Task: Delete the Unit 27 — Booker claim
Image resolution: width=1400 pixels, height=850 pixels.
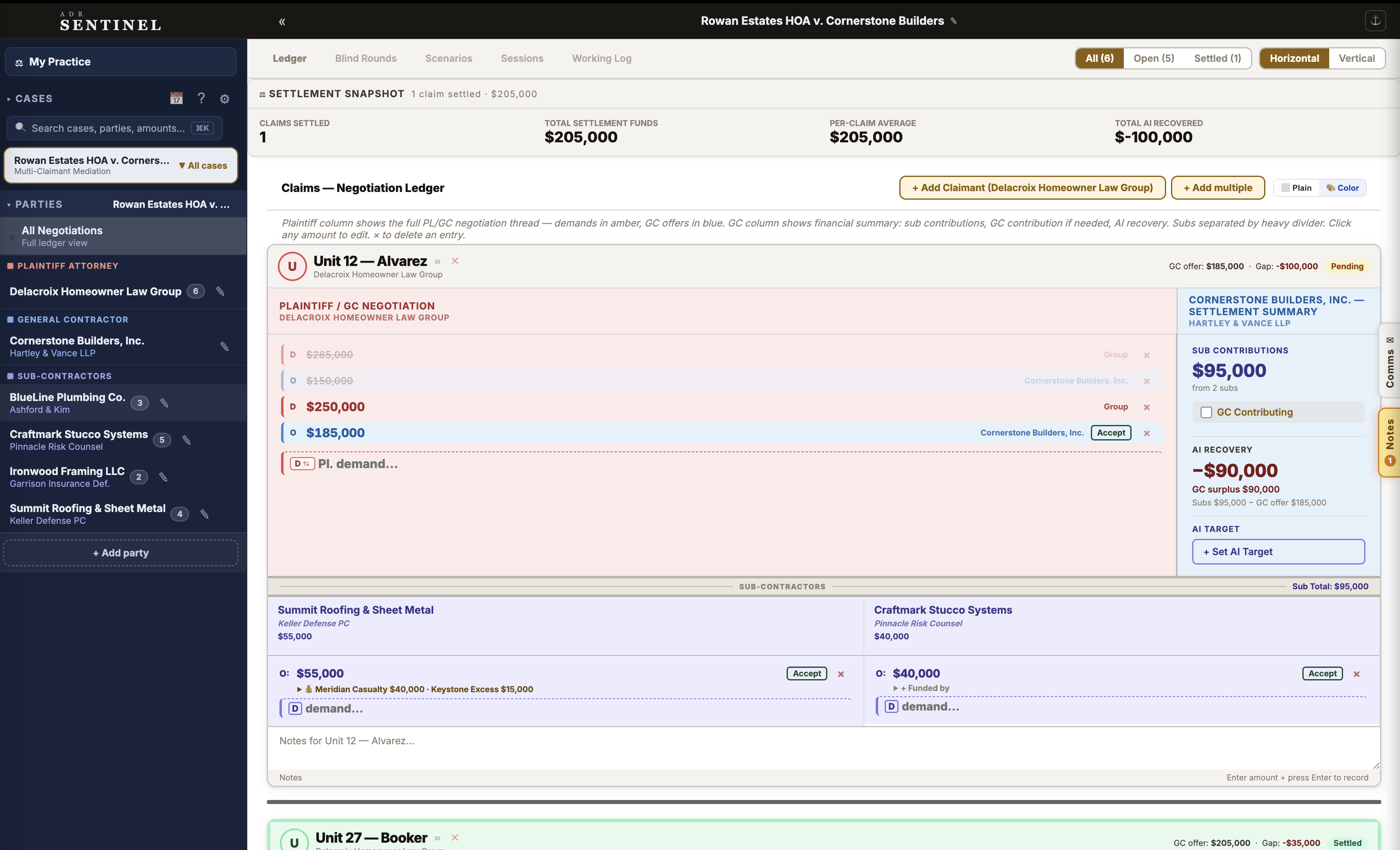Action: click(x=455, y=837)
